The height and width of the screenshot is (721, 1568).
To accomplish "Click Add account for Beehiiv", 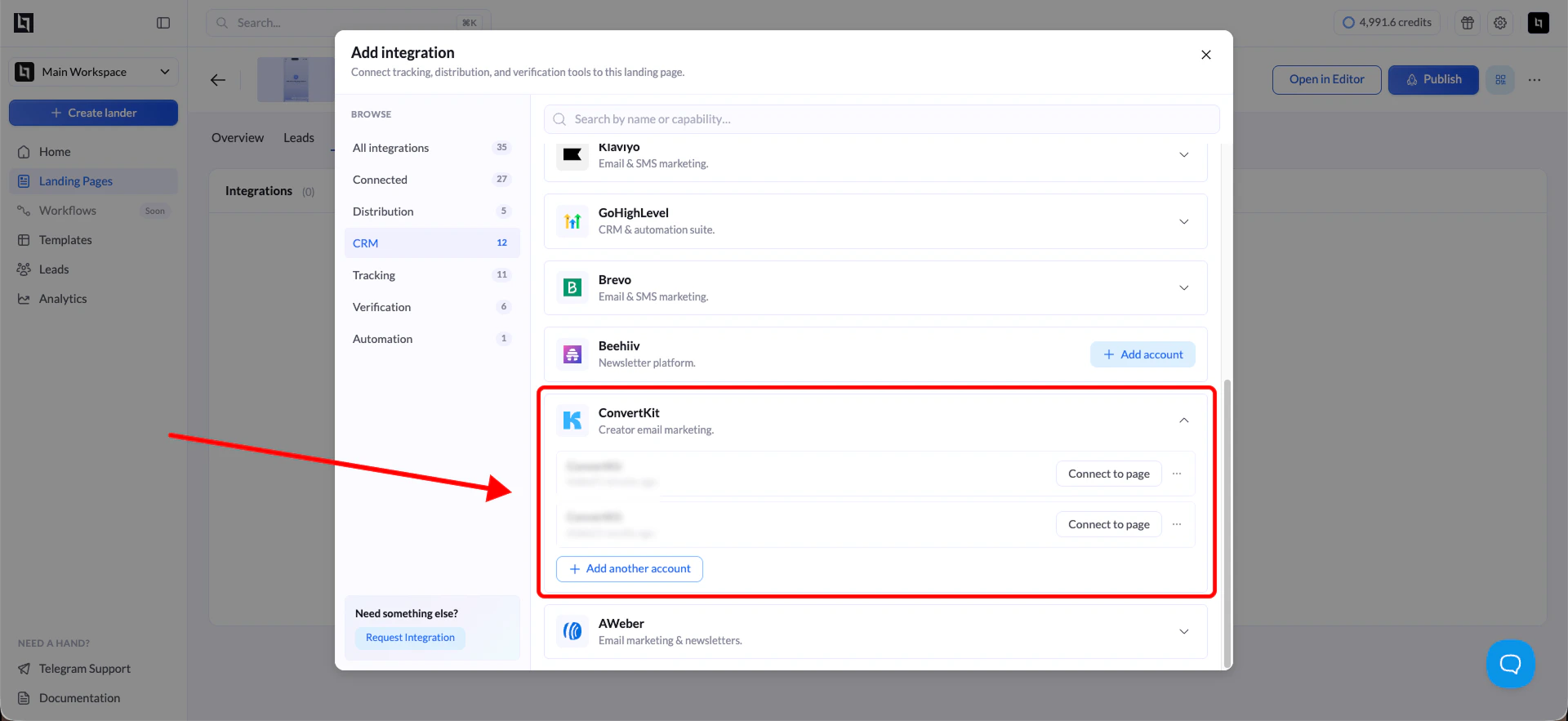I will (x=1143, y=354).
